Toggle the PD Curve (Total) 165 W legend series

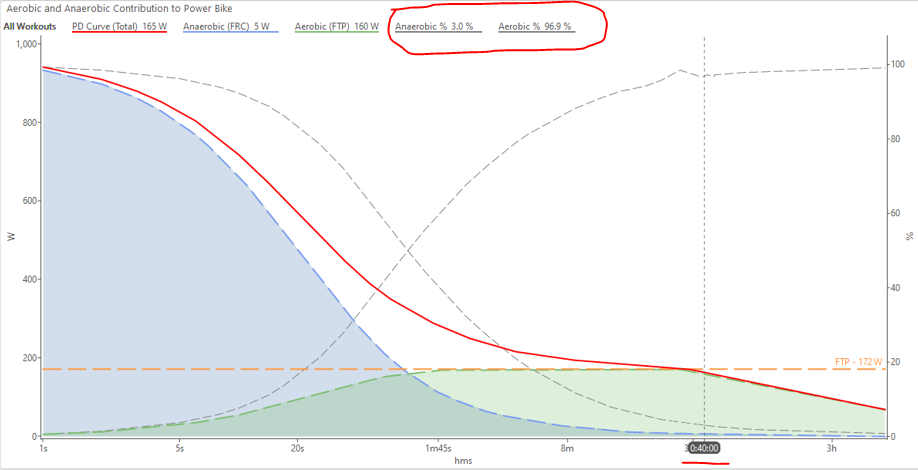coord(119,27)
